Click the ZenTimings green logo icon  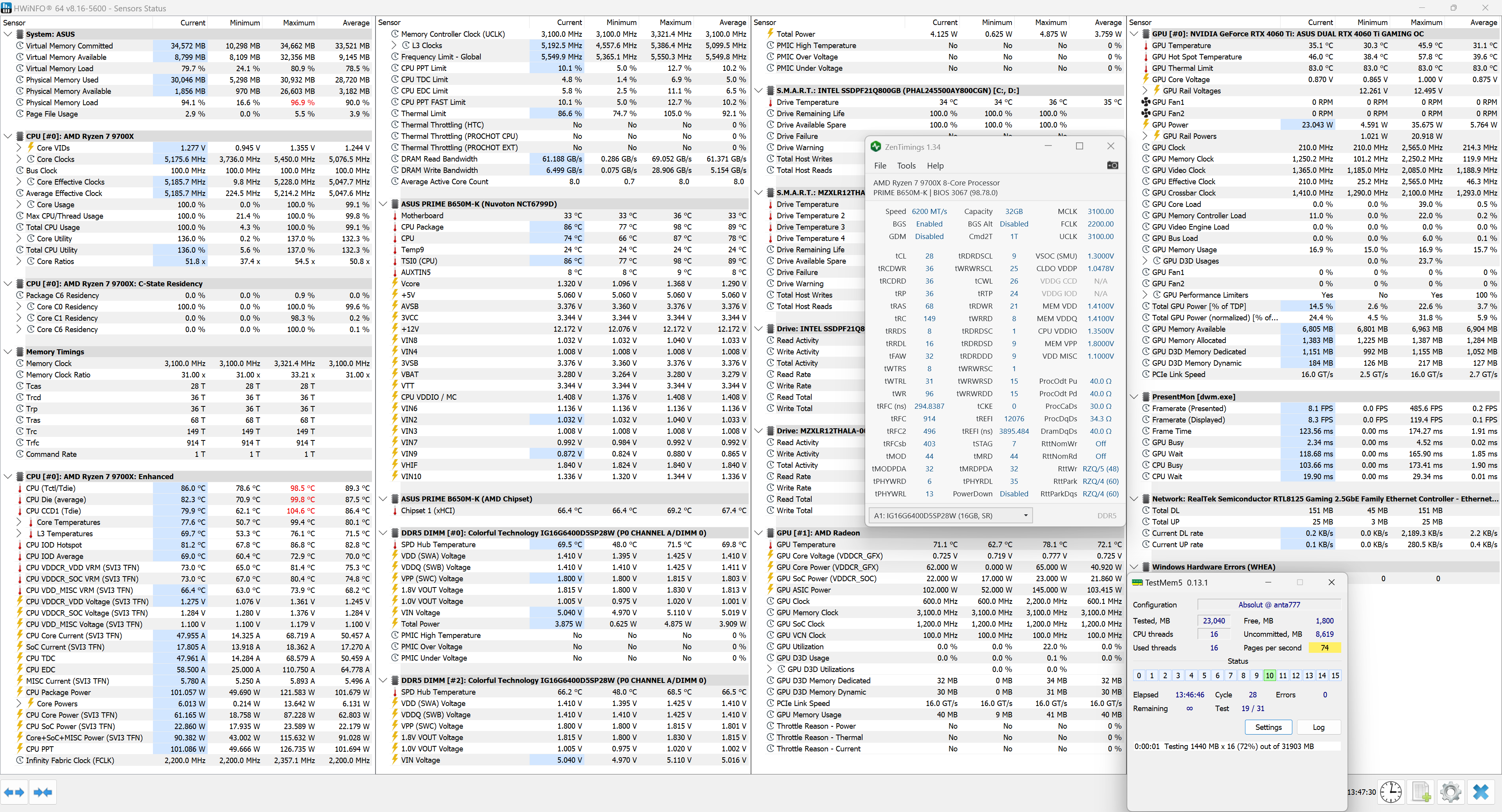(x=875, y=147)
